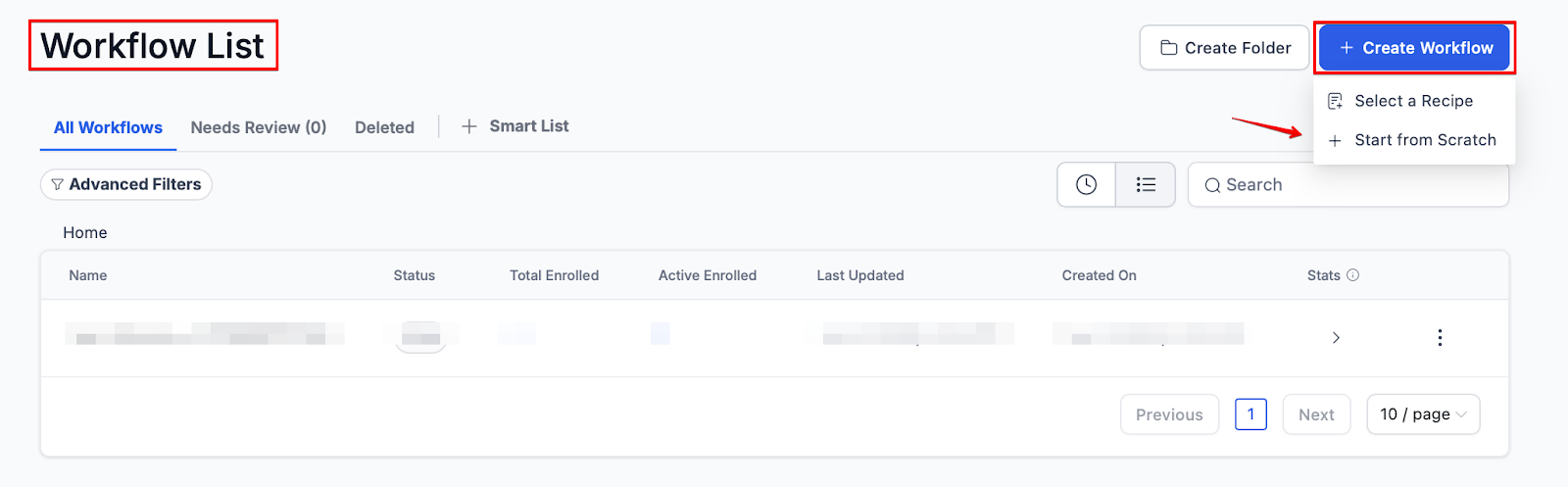Image resolution: width=1568 pixels, height=487 pixels.
Task: Switch to the Needs Review tab
Action: pos(258,127)
